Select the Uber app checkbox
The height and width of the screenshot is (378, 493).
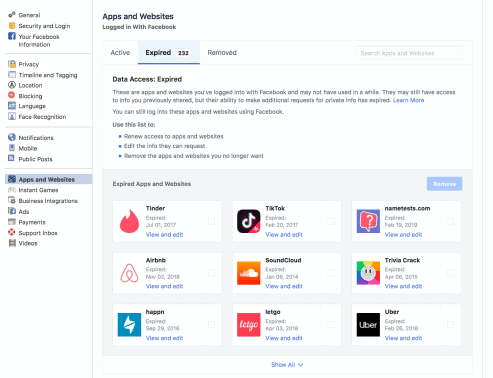(450, 325)
